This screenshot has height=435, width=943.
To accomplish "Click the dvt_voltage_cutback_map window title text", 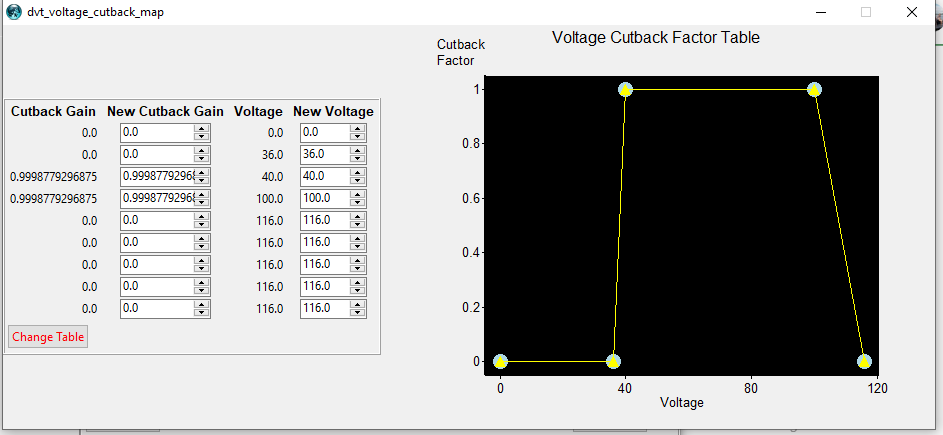I will (95, 13).
